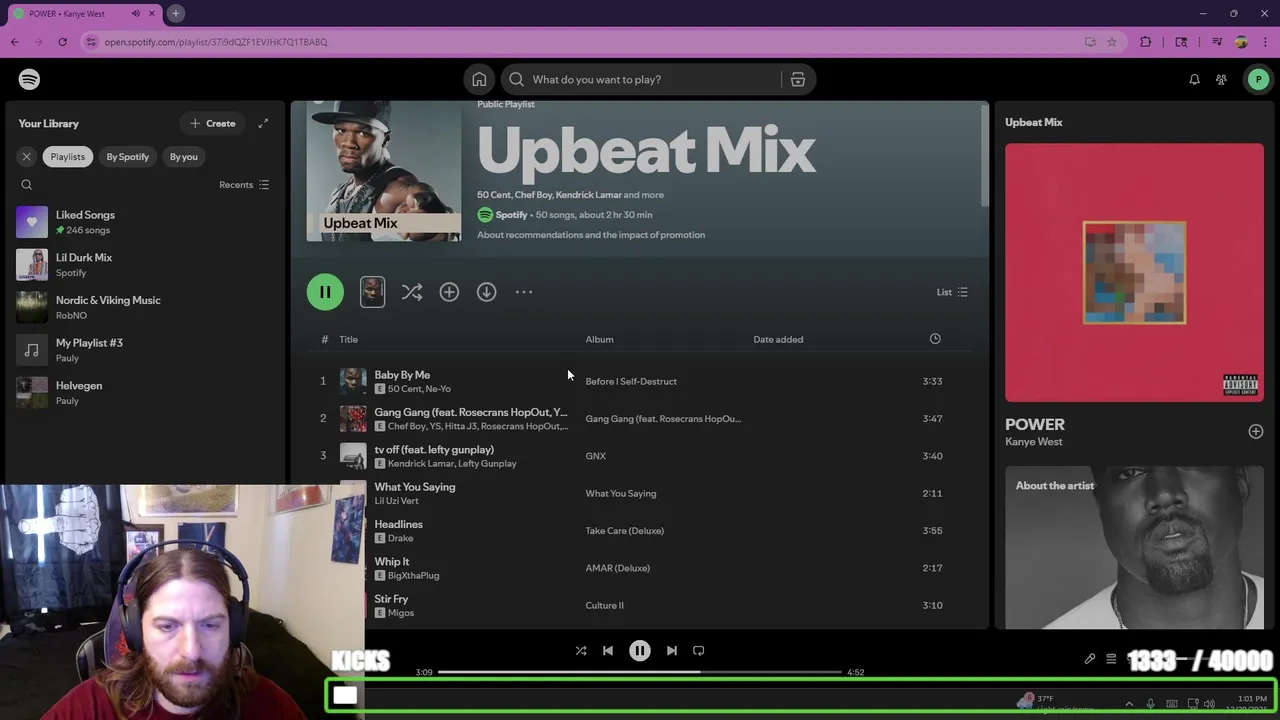Click the duration clock column header
This screenshot has height=720, width=1280.
pyautogui.click(x=935, y=339)
